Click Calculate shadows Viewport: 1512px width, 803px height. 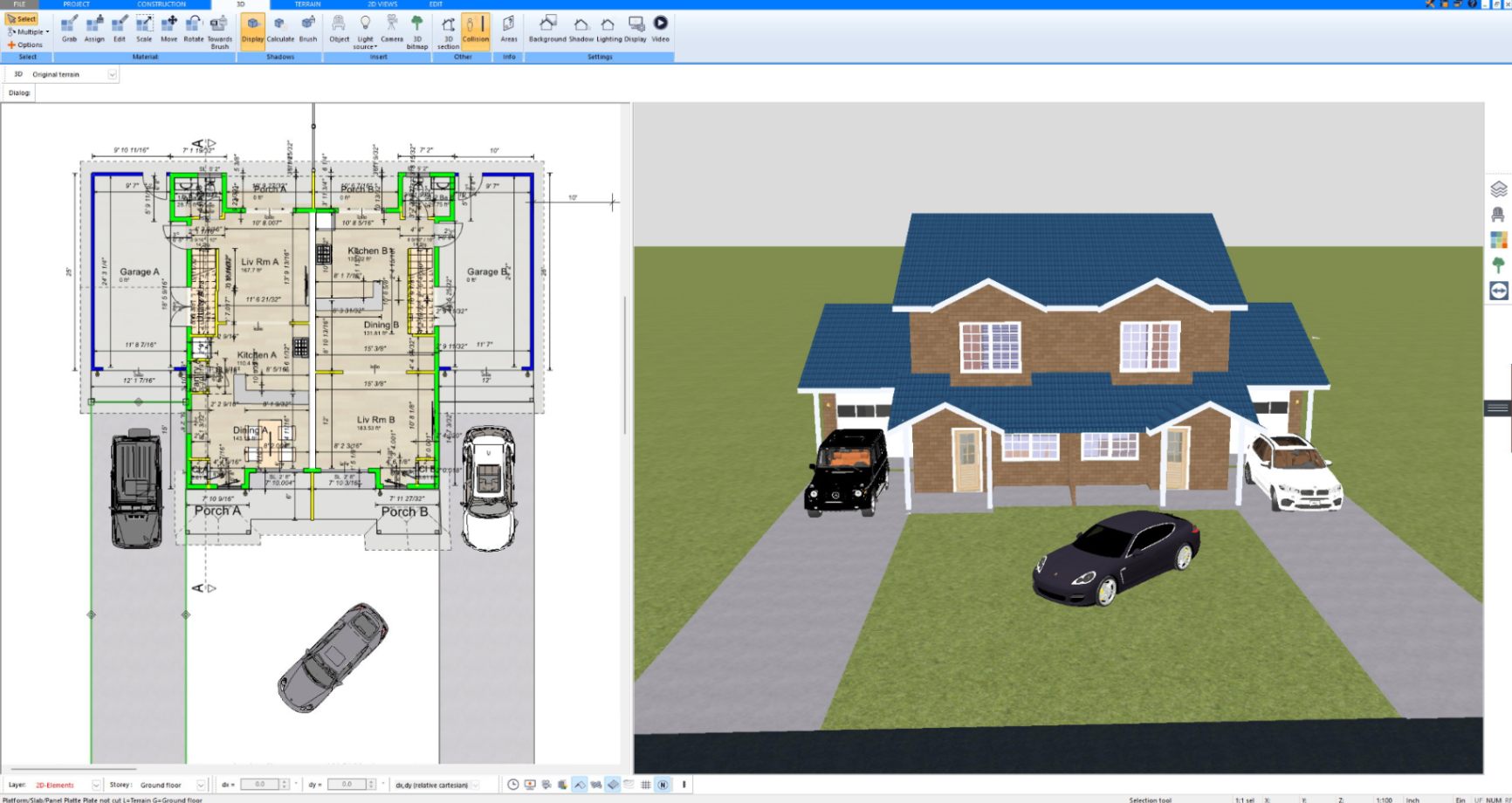point(280,29)
